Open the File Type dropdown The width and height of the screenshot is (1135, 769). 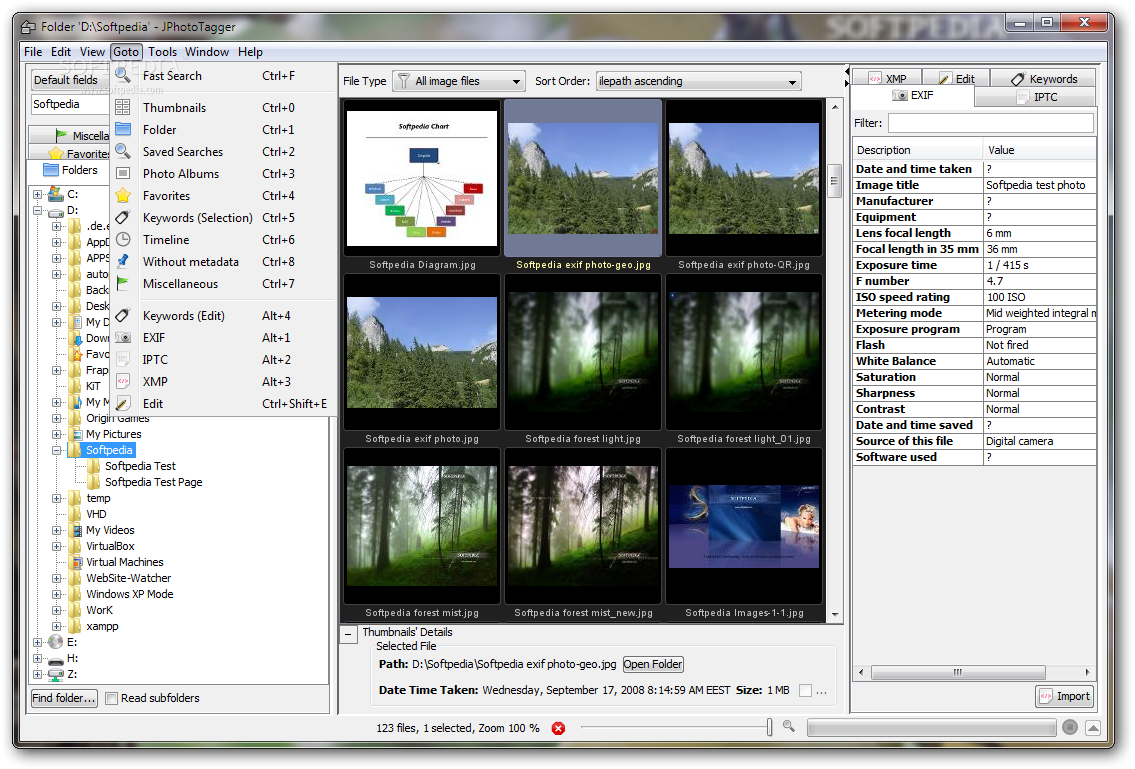(459, 81)
